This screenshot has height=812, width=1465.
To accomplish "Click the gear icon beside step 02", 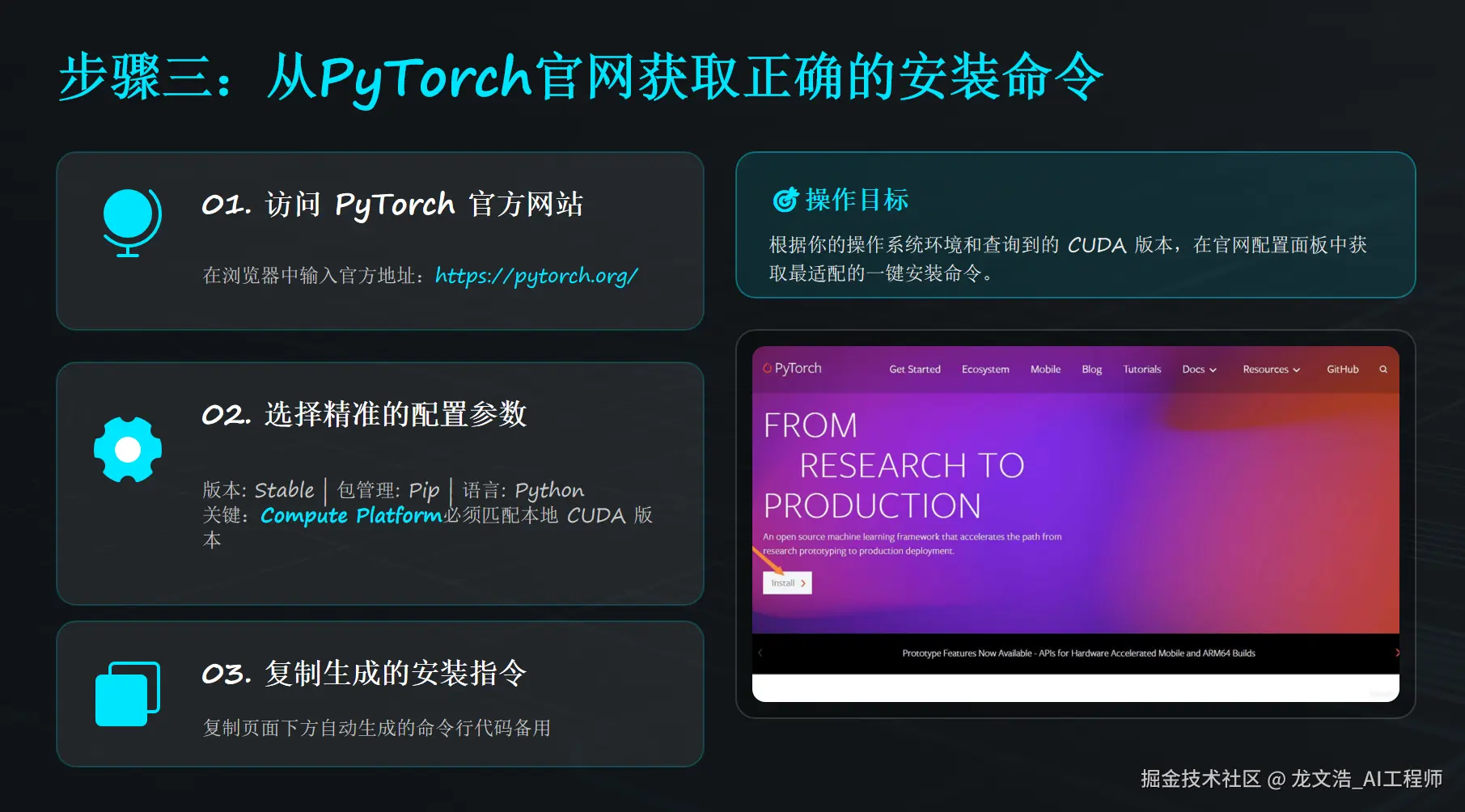I will (128, 450).
